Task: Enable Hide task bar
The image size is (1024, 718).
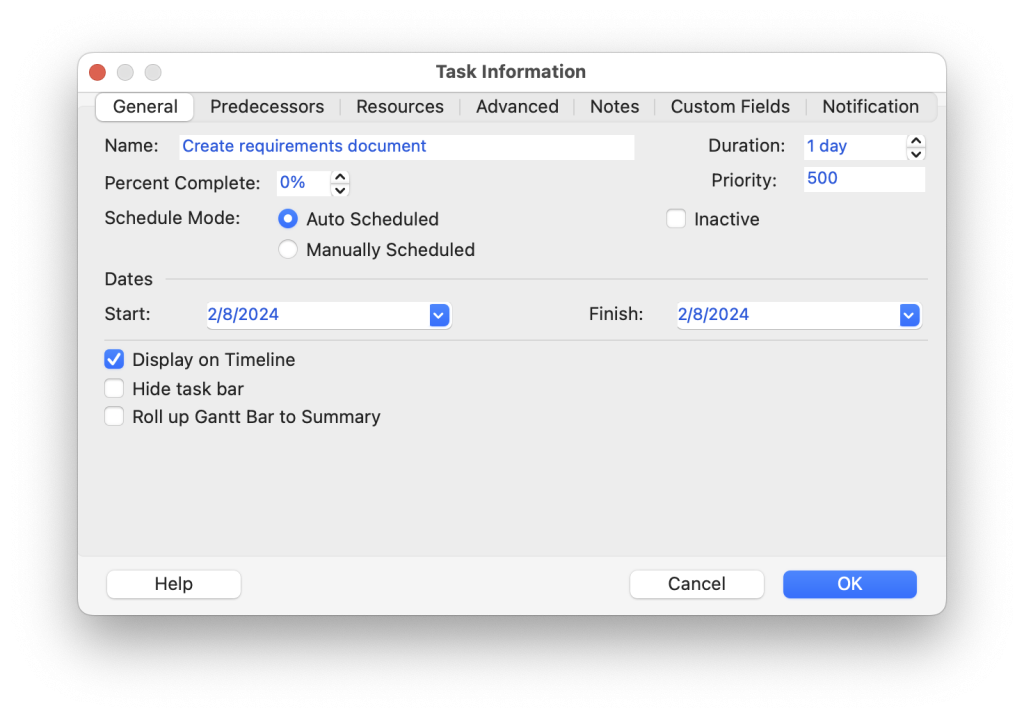Action: (x=114, y=388)
